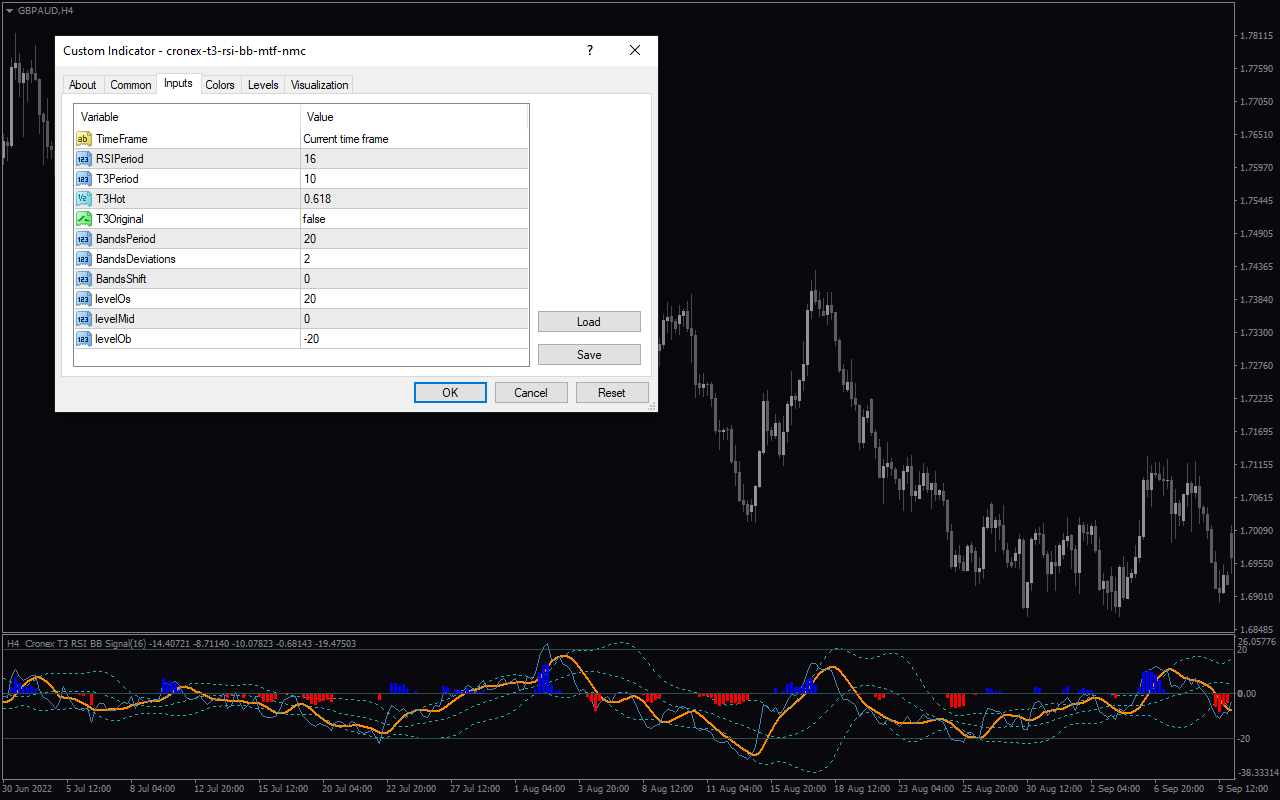Select the T3Period value 10
The width and height of the screenshot is (1280, 800).
click(x=310, y=179)
